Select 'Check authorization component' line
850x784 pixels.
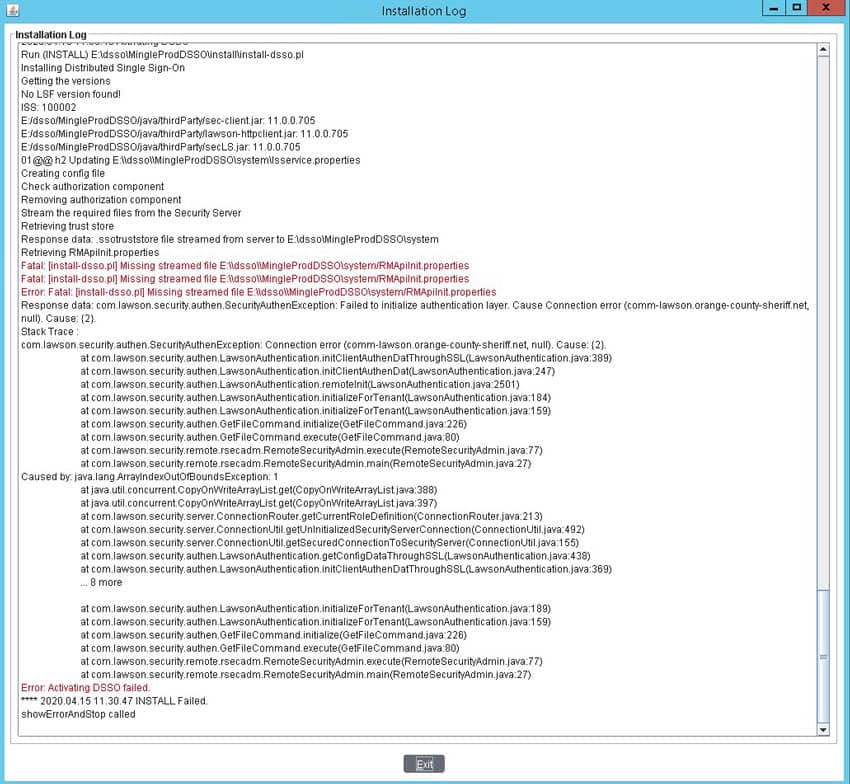92,187
